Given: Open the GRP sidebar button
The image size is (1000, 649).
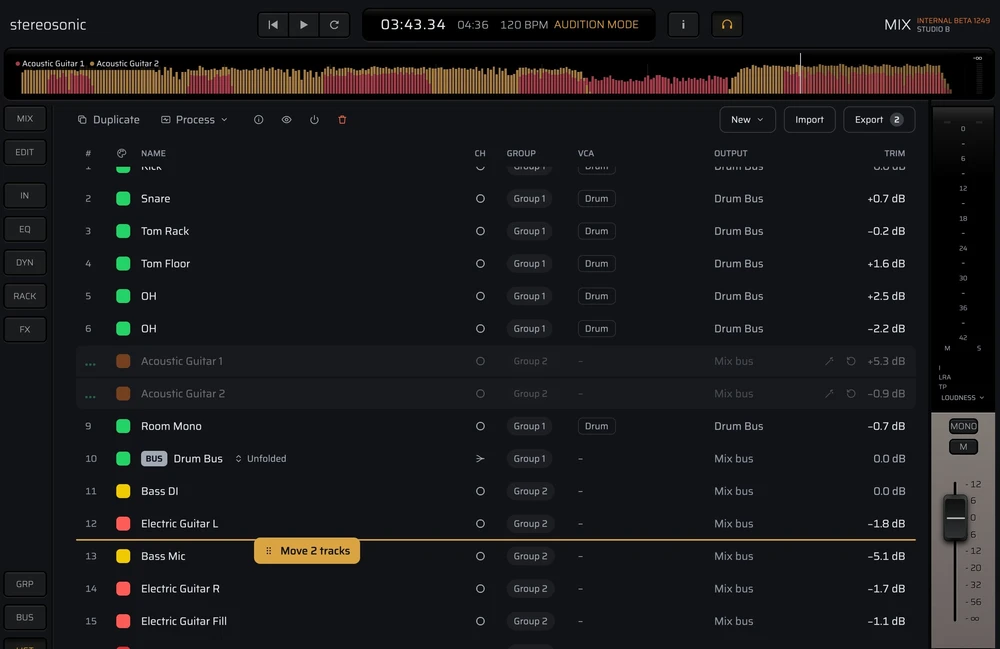Looking at the screenshot, I should (x=25, y=584).
